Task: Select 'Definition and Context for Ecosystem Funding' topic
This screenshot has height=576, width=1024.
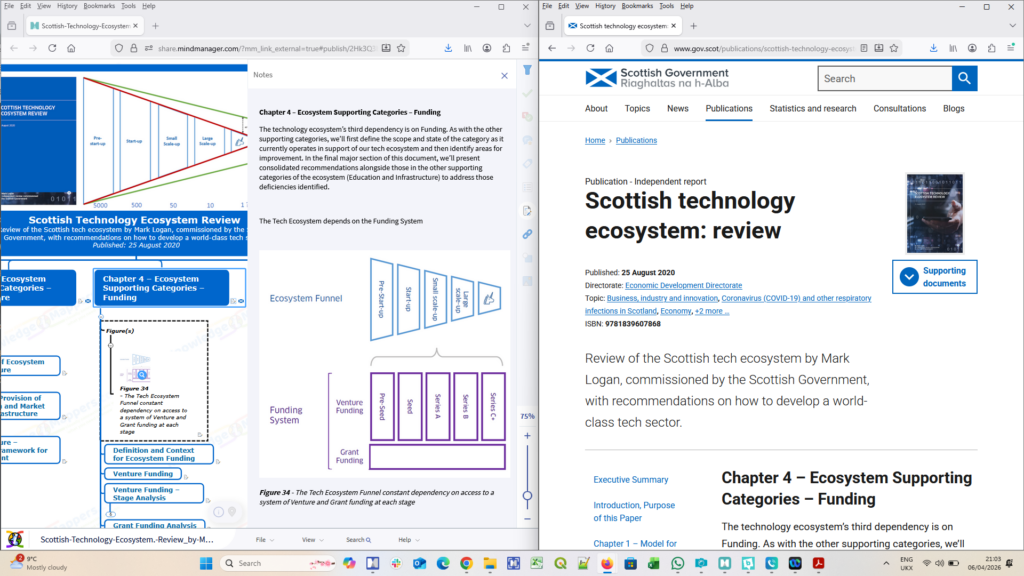Action: 159,454
